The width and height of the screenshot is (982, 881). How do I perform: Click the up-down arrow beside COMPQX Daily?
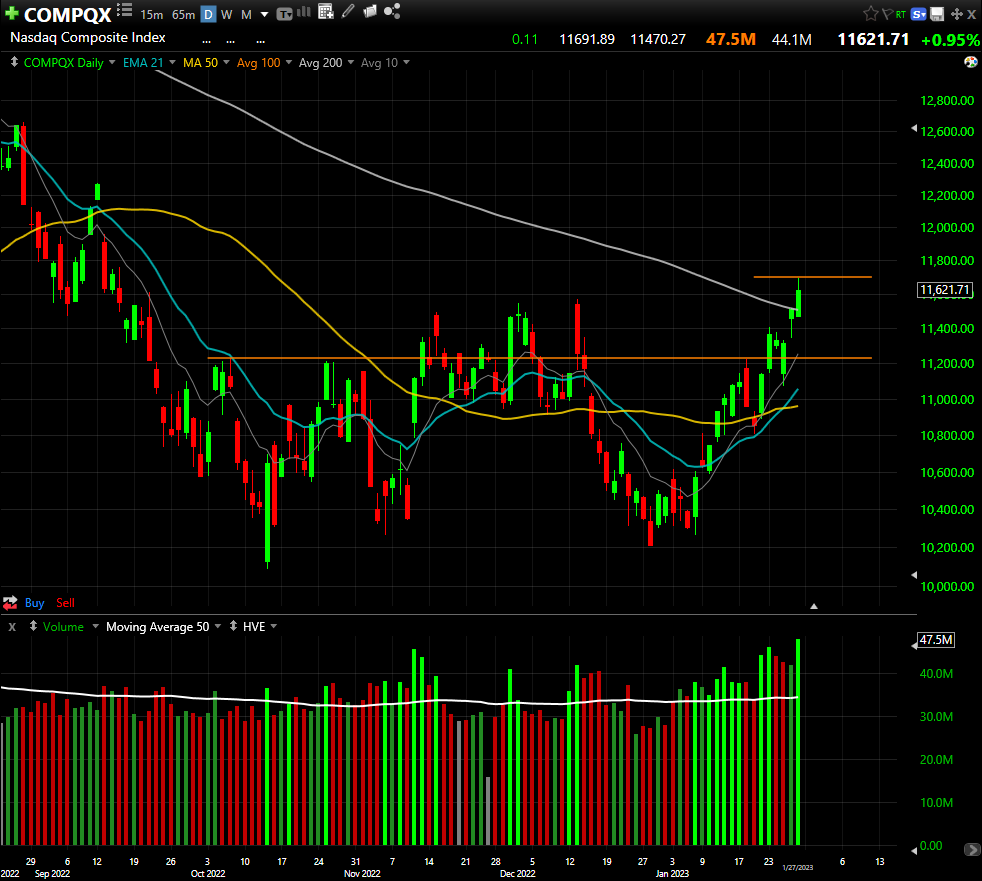pos(14,63)
